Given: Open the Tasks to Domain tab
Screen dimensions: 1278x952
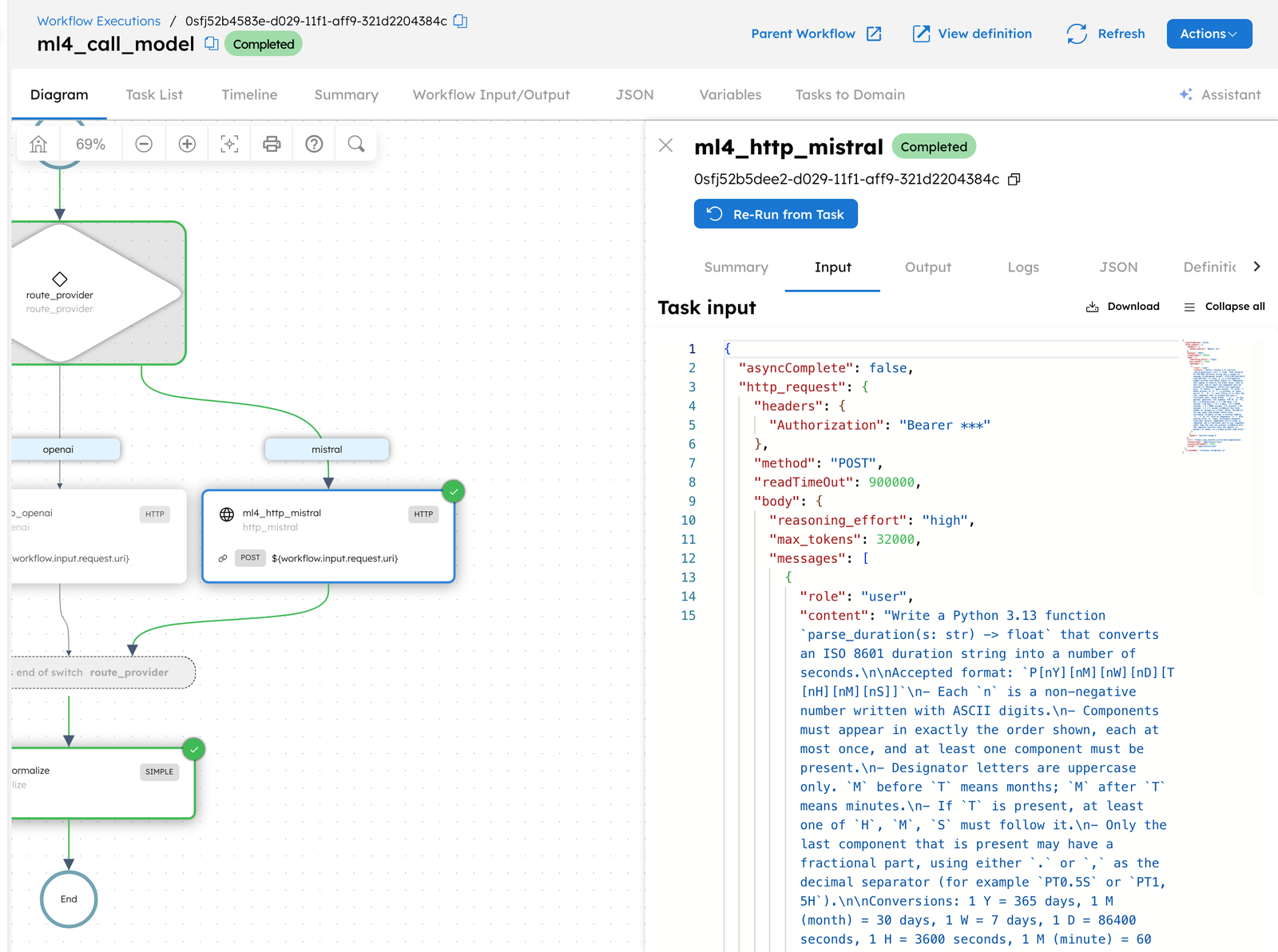Looking at the screenshot, I should point(850,94).
